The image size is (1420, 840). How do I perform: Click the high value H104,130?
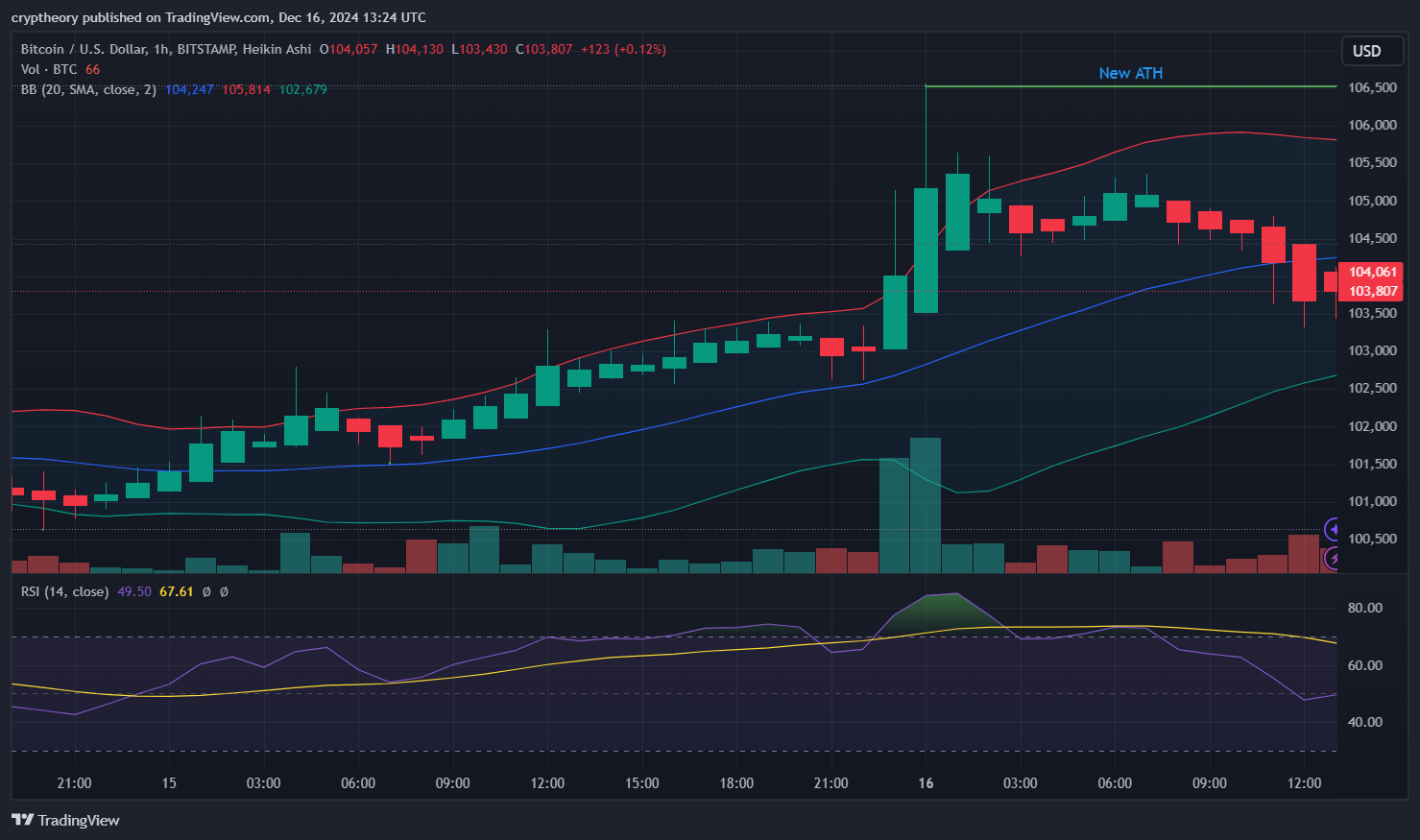415,49
